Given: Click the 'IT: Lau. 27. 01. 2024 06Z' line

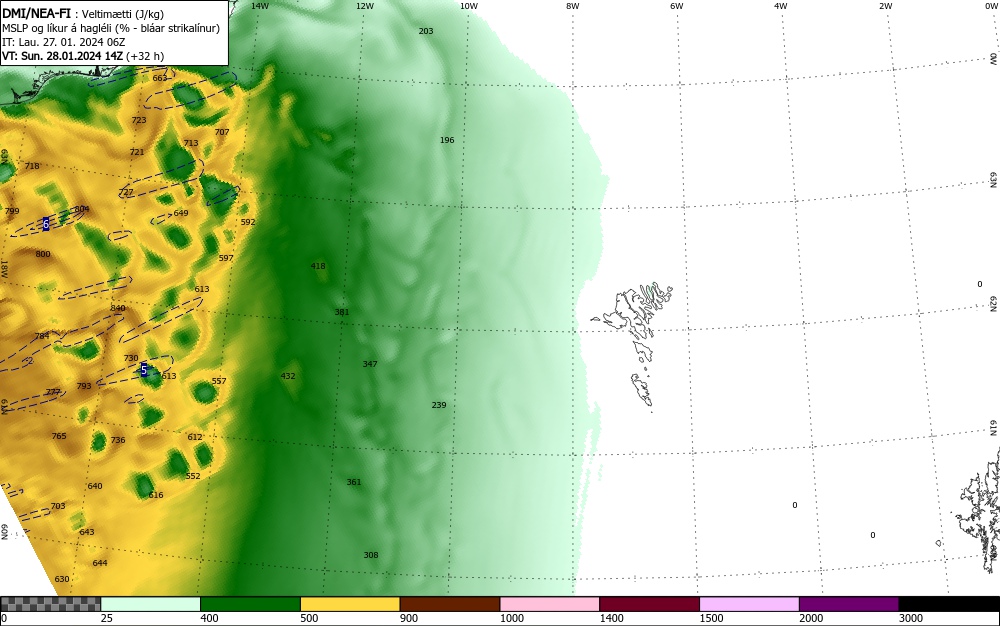Looking at the screenshot, I should [x=64, y=42].
